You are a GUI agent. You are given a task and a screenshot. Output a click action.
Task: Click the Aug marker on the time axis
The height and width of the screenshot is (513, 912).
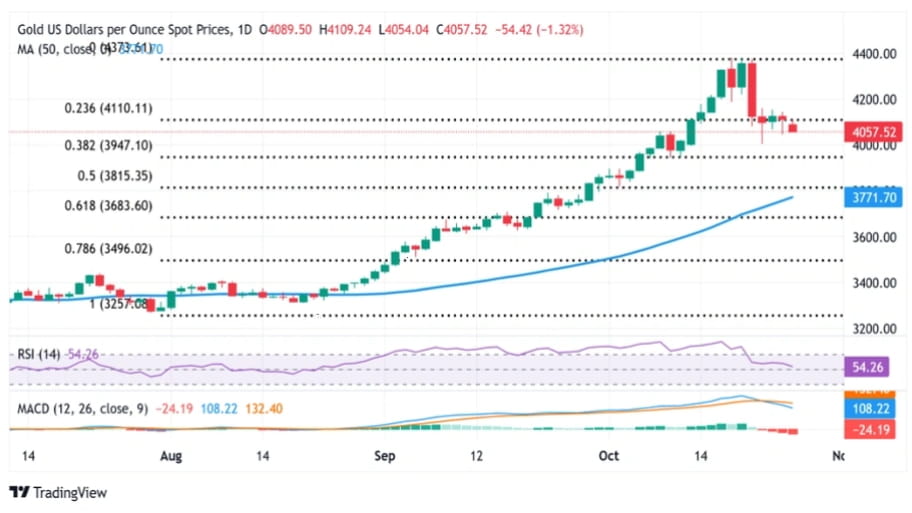(171, 456)
